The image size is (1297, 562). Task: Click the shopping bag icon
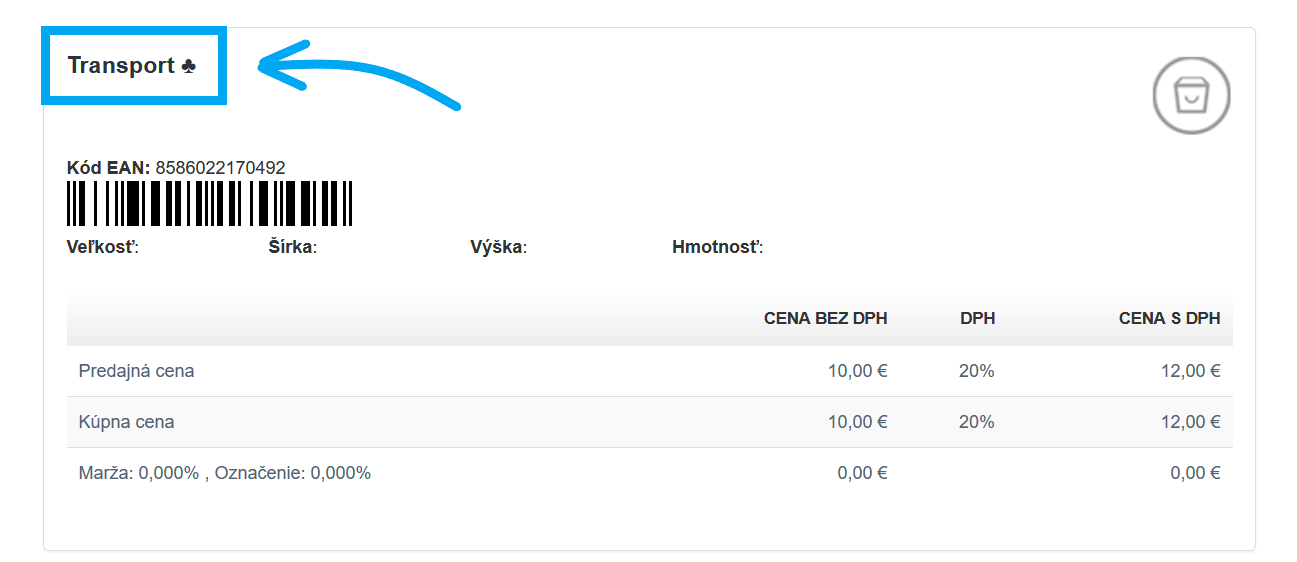click(x=1191, y=96)
